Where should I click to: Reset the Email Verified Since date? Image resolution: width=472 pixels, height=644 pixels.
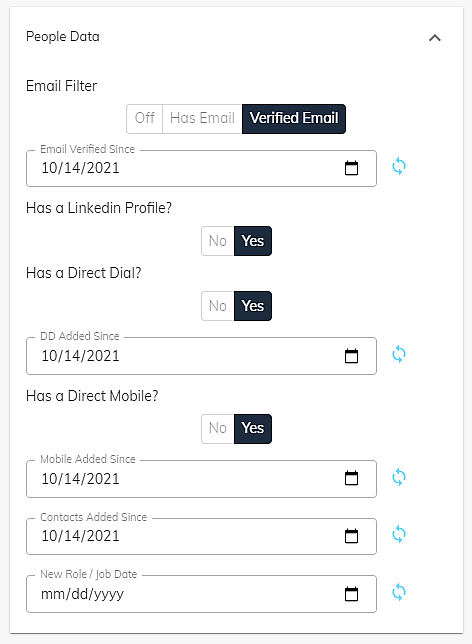(x=398, y=166)
